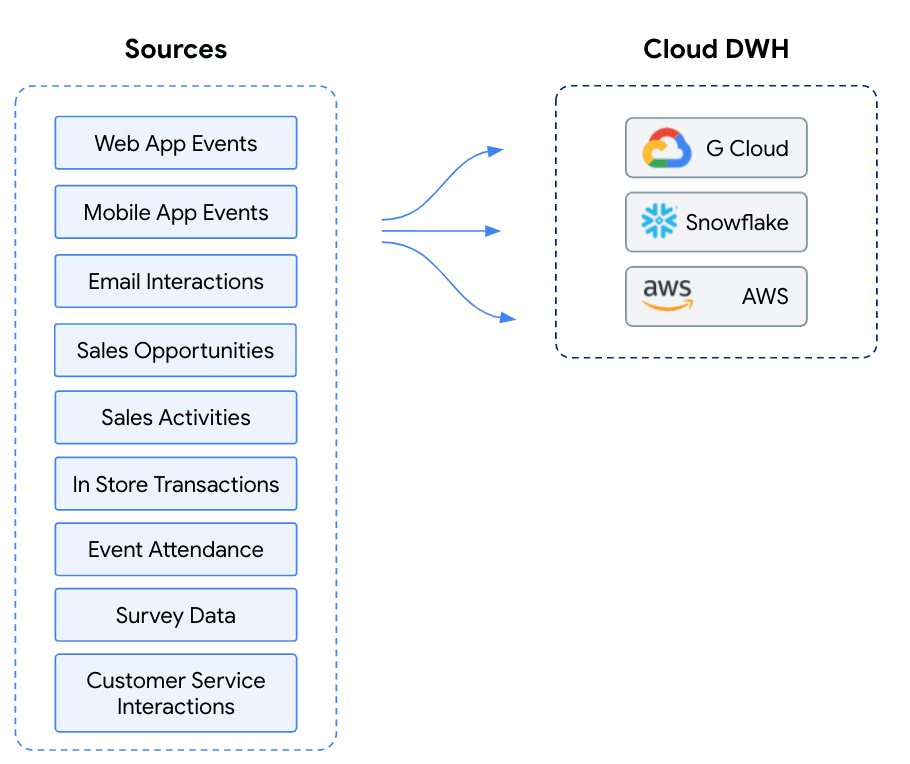Choose the Event Attendance source

(176, 549)
